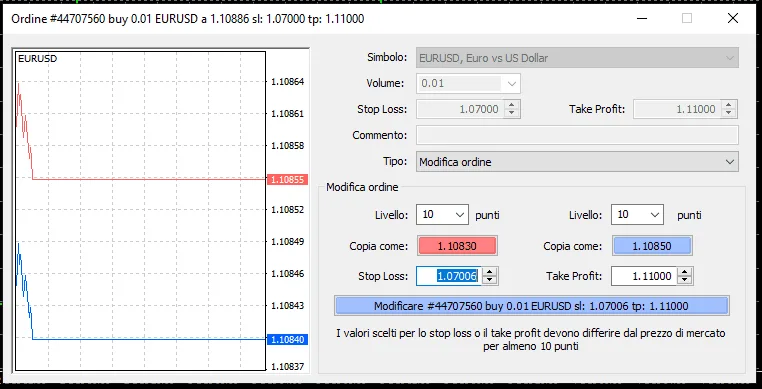The width and height of the screenshot is (762, 389).
Task: Open the Simbolo dropdown EURUSD, Euro vs US Dollar
Action: pos(577,58)
